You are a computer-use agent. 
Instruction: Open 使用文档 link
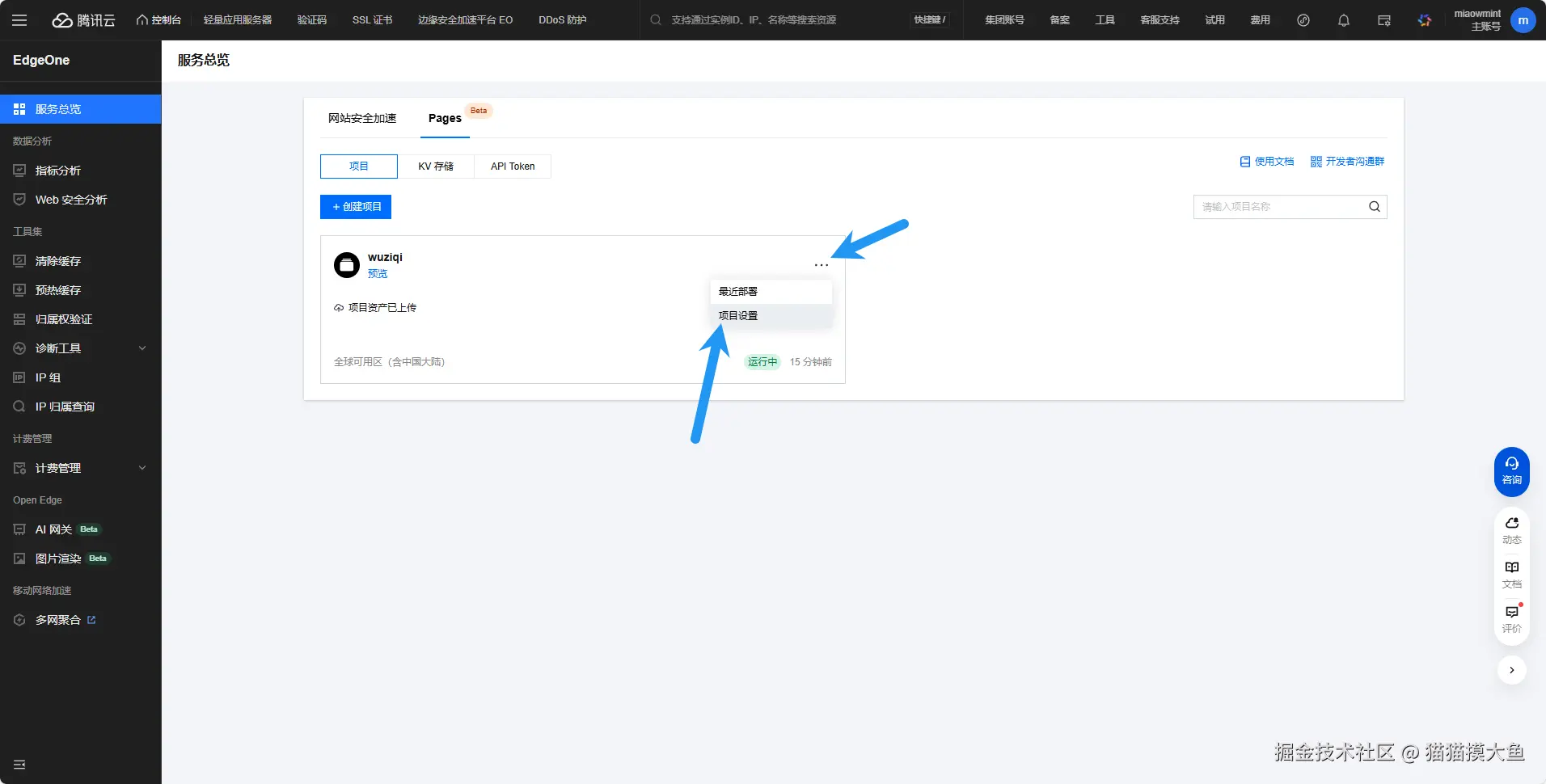(1267, 162)
